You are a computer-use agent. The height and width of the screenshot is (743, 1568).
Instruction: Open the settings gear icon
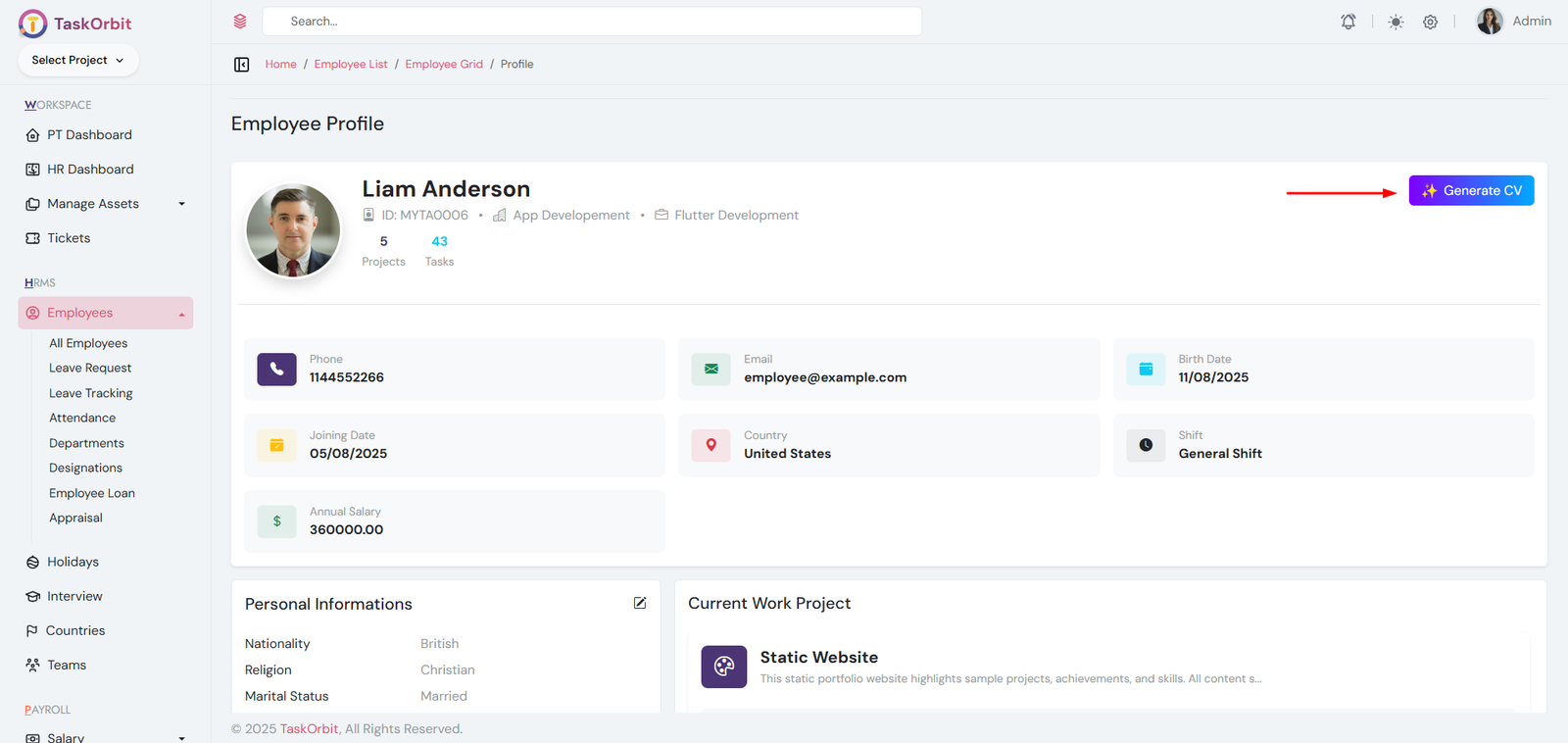1430,22
